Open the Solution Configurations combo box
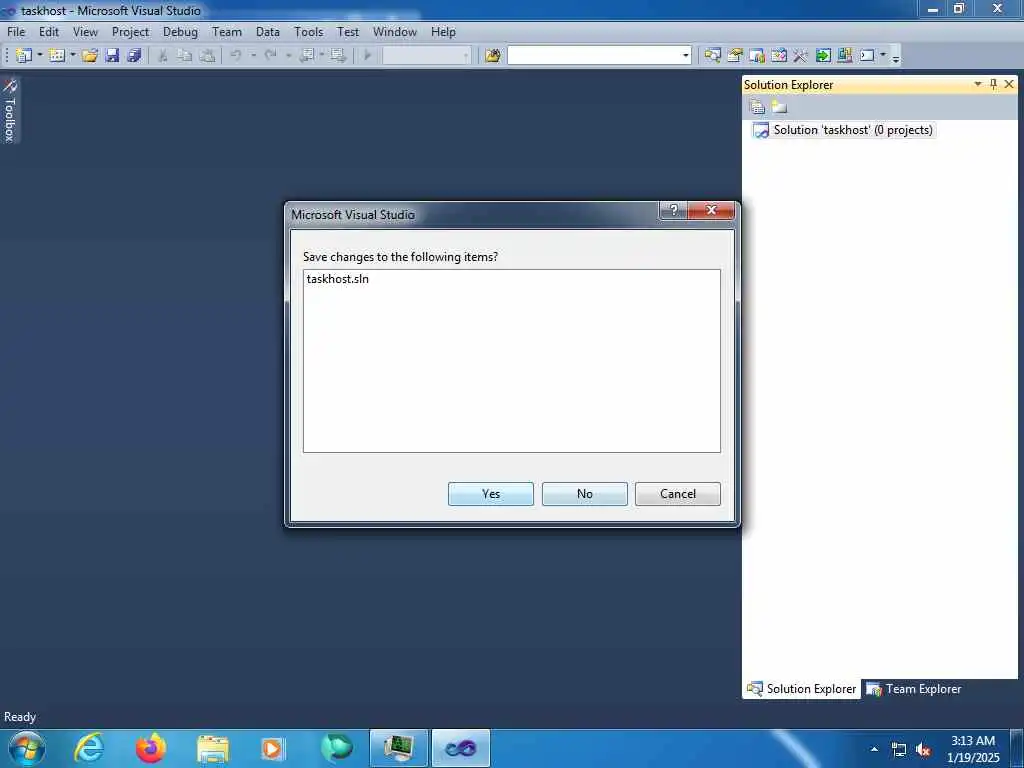The height and width of the screenshot is (768, 1024). (x=426, y=56)
